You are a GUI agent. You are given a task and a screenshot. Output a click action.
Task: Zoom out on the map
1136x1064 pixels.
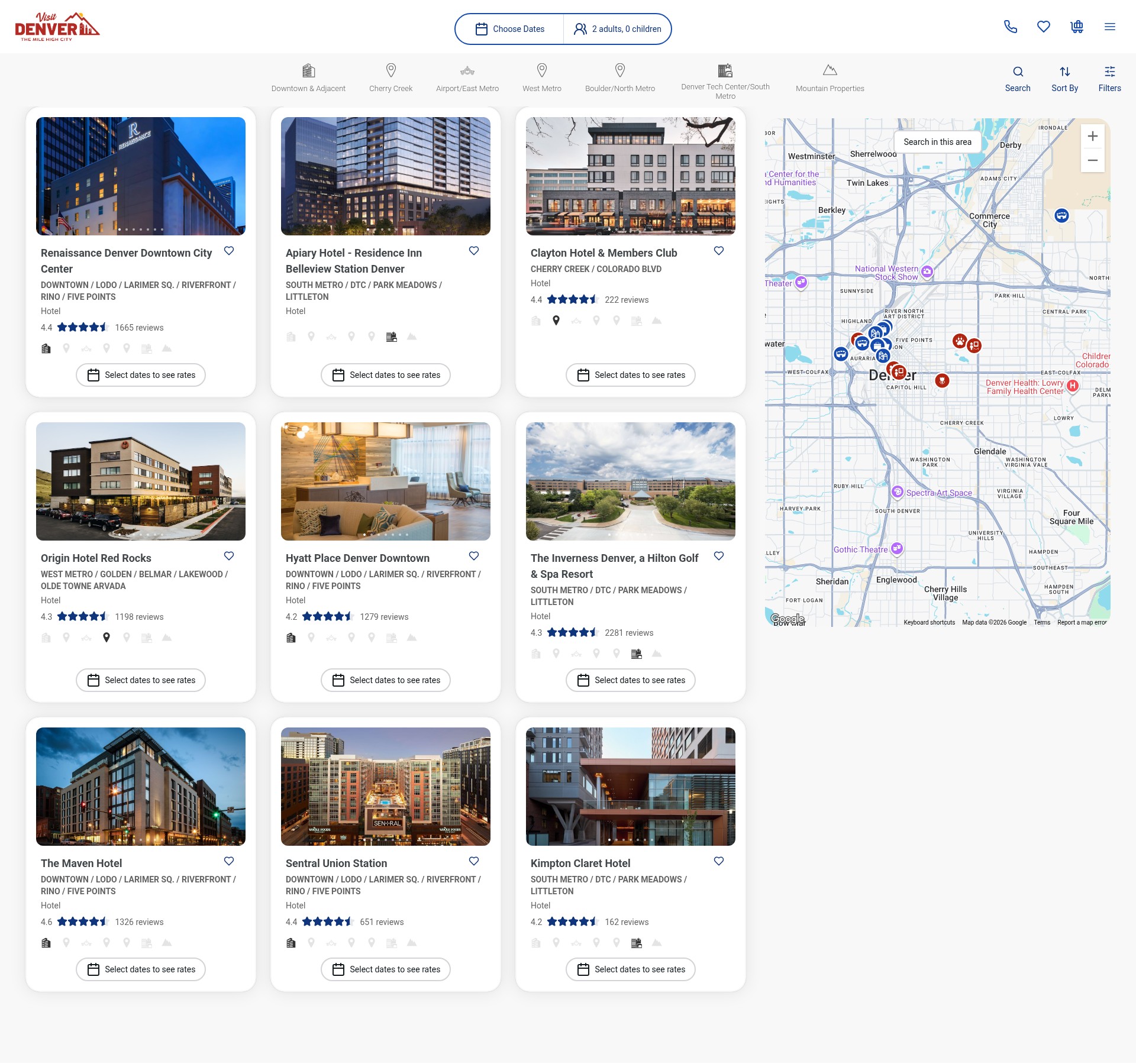[1093, 160]
